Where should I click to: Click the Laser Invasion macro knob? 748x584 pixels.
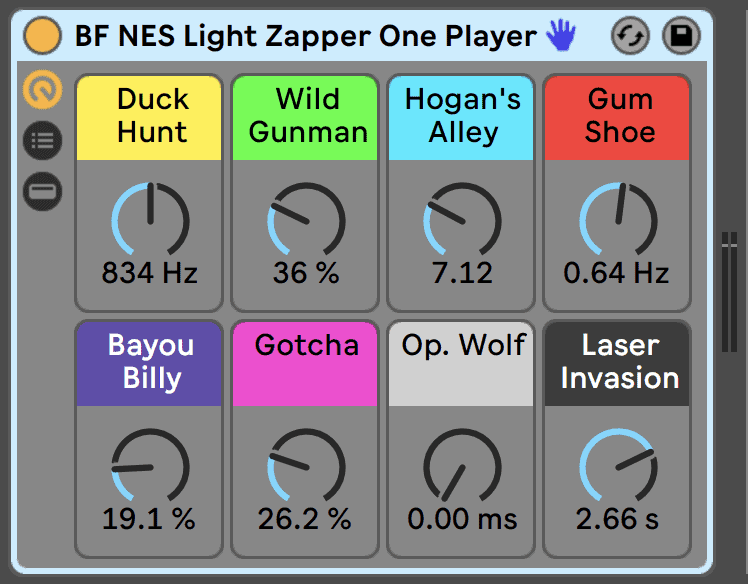pos(618,466)
